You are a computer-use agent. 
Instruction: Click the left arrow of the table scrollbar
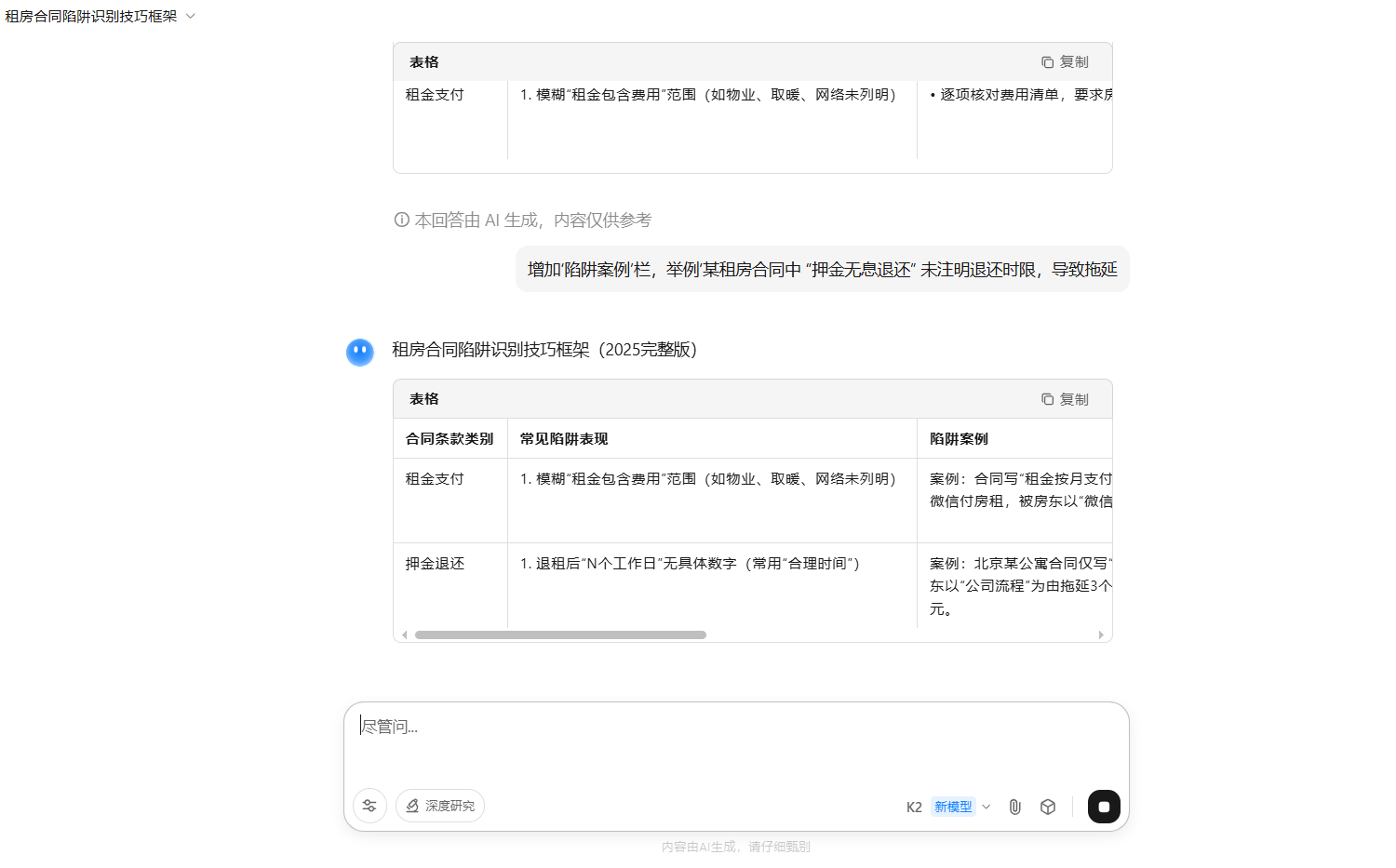(404, 635)
